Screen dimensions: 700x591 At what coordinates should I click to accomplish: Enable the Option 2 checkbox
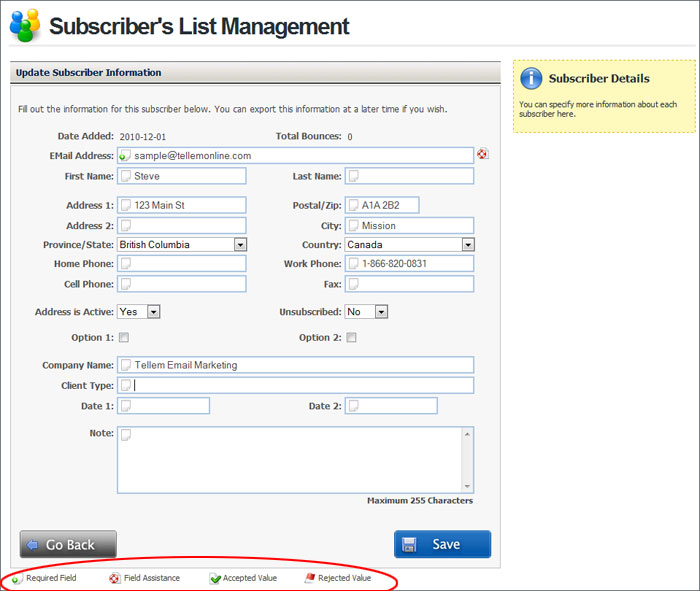(x=352, y=337)
